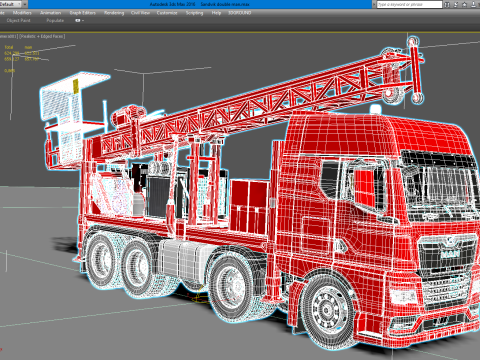Open the Graph Editors menu
480x360 pixels.
click(82, 13)
